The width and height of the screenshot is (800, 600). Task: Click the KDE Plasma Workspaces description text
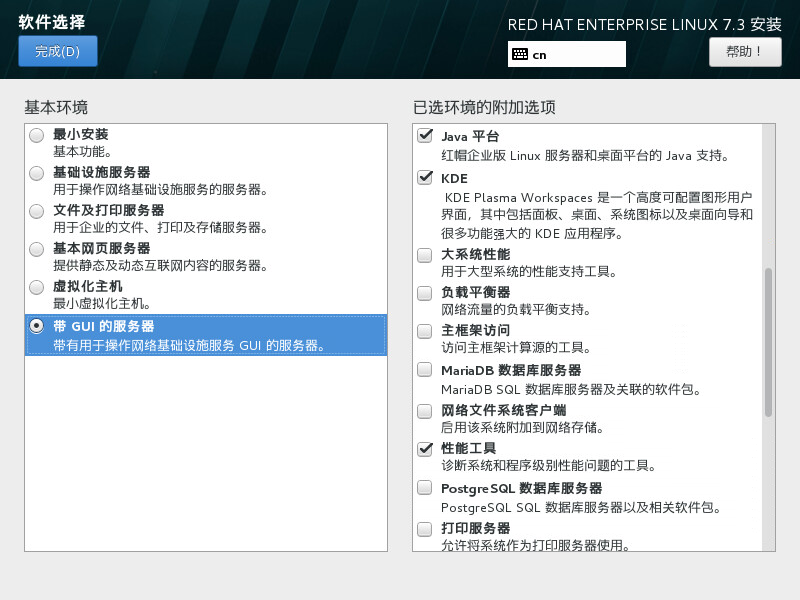point(597,215)
